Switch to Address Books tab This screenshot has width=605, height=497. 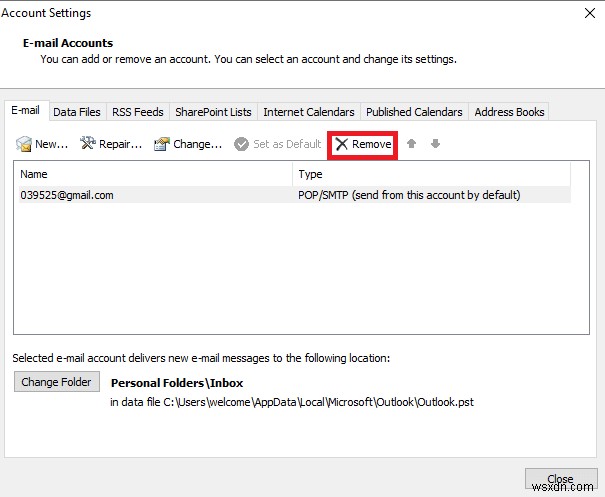[509, 112]
